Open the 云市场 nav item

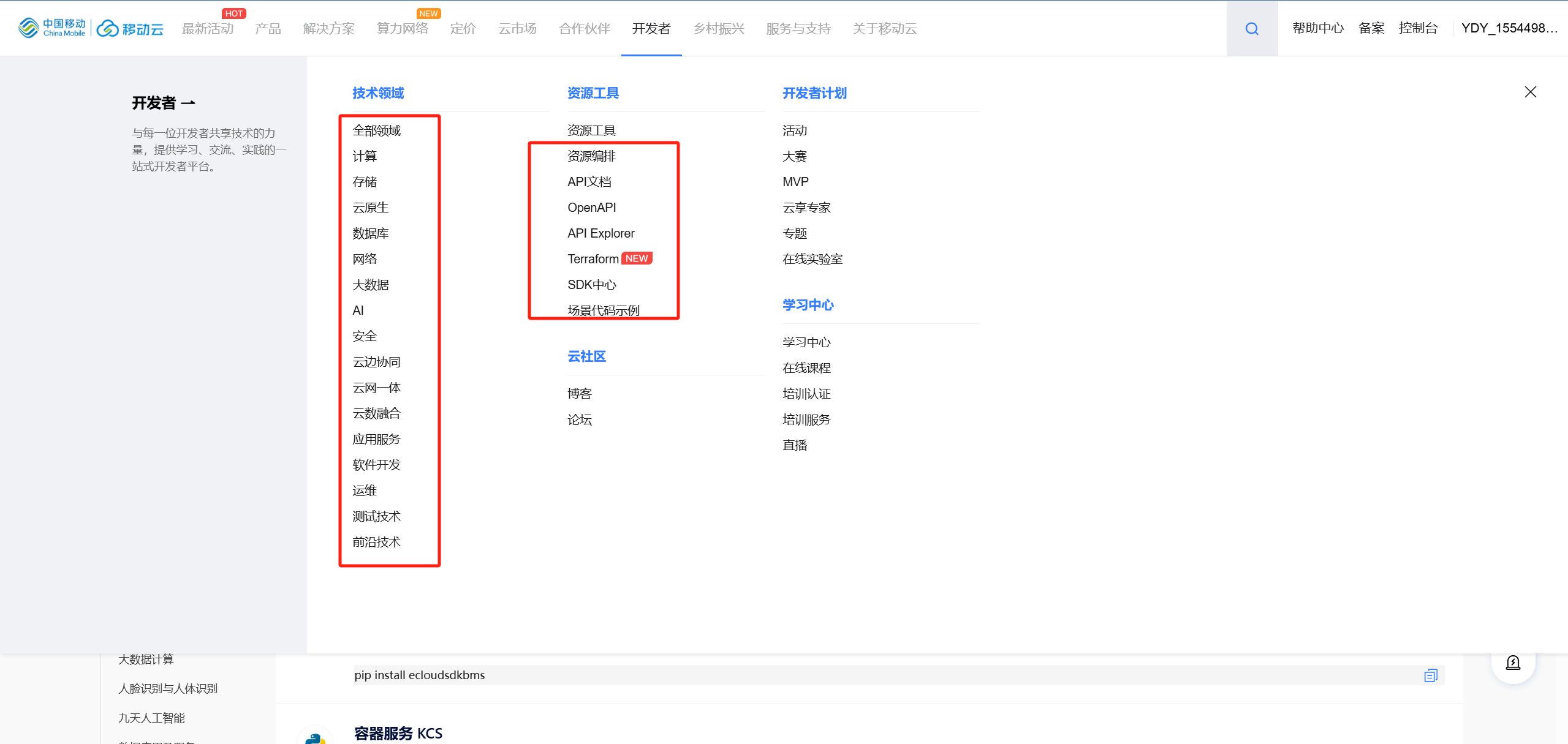517,29
